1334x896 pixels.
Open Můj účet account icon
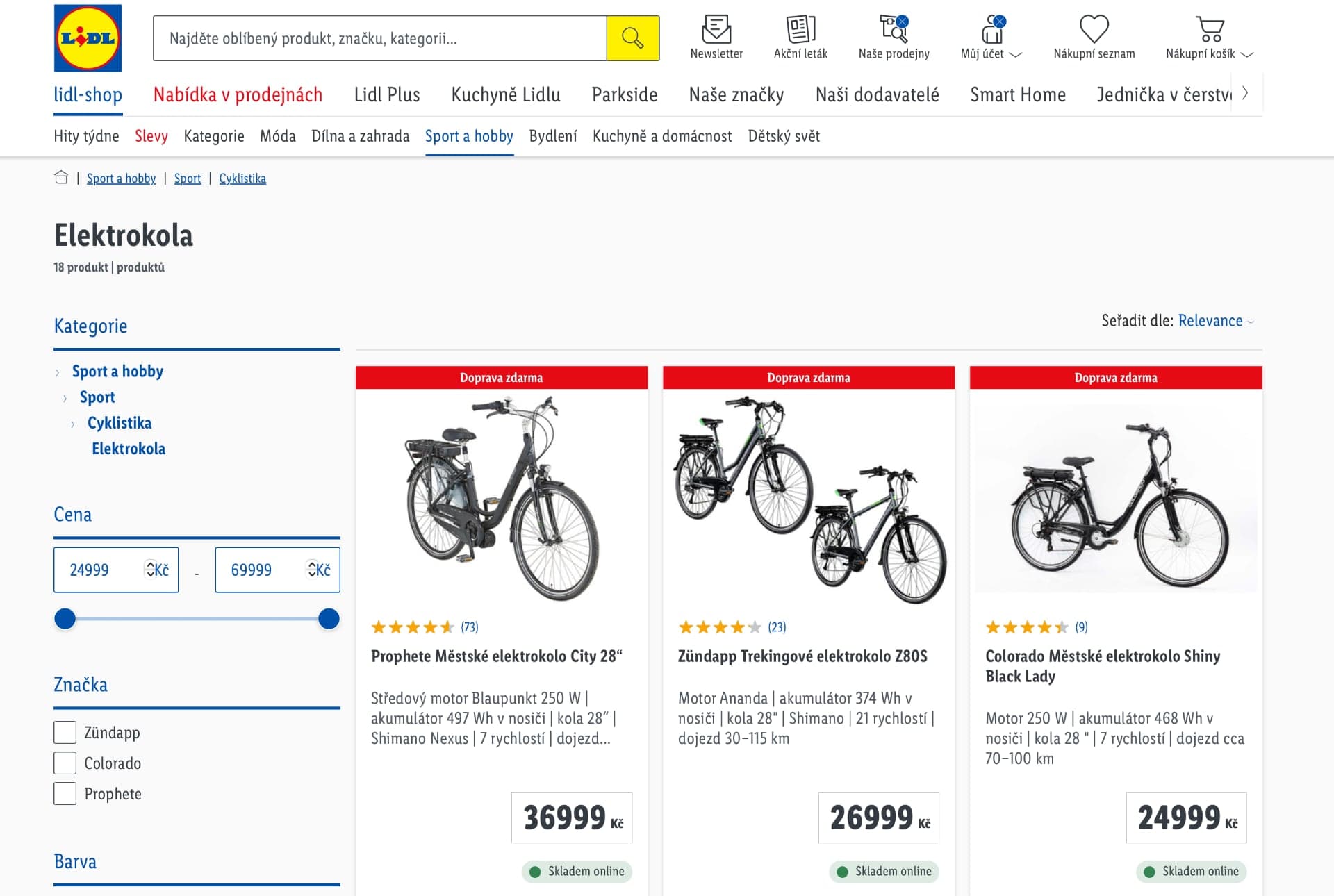[991, 30]
